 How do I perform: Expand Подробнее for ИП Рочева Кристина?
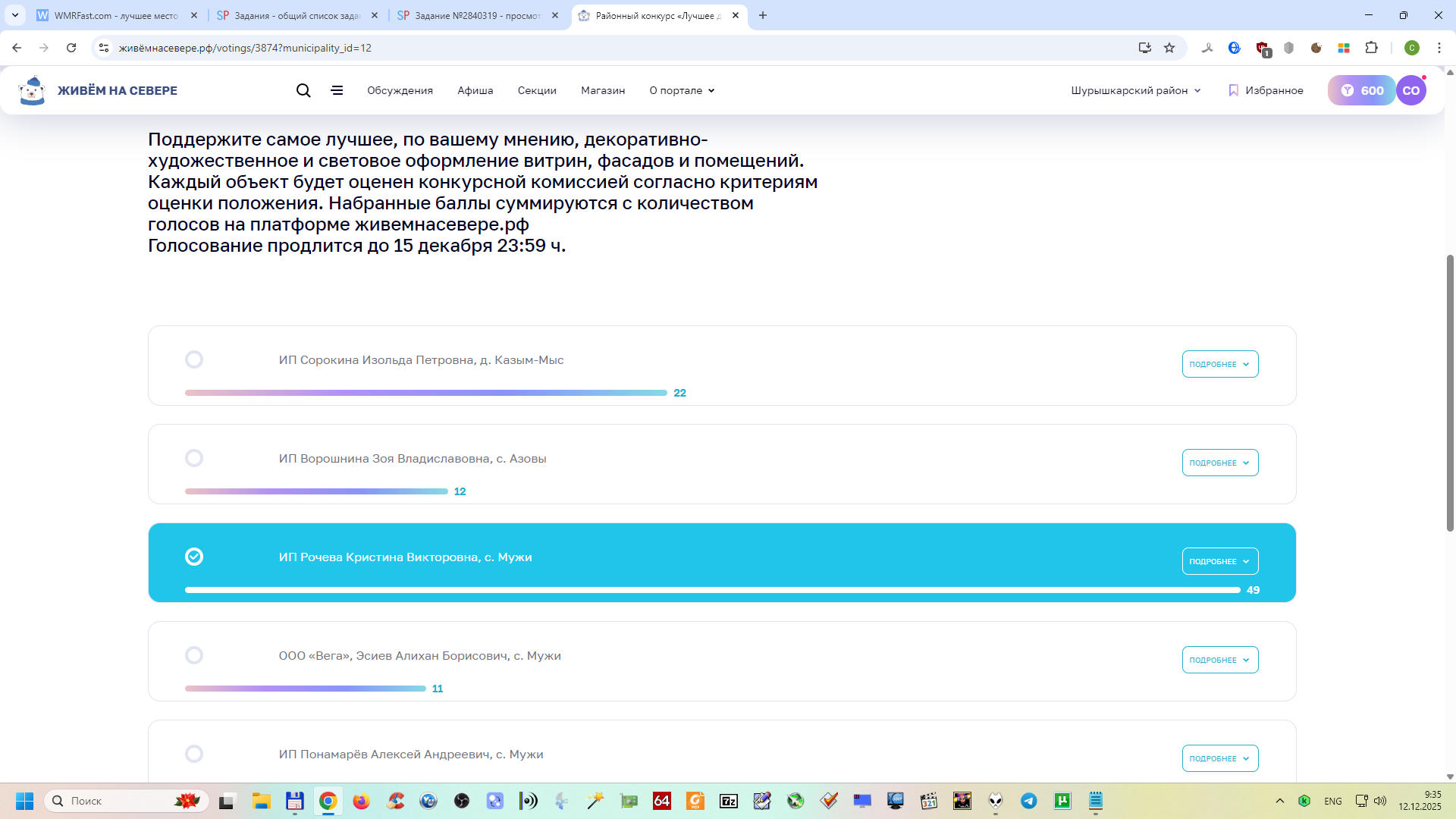(x=1219, y=561)
